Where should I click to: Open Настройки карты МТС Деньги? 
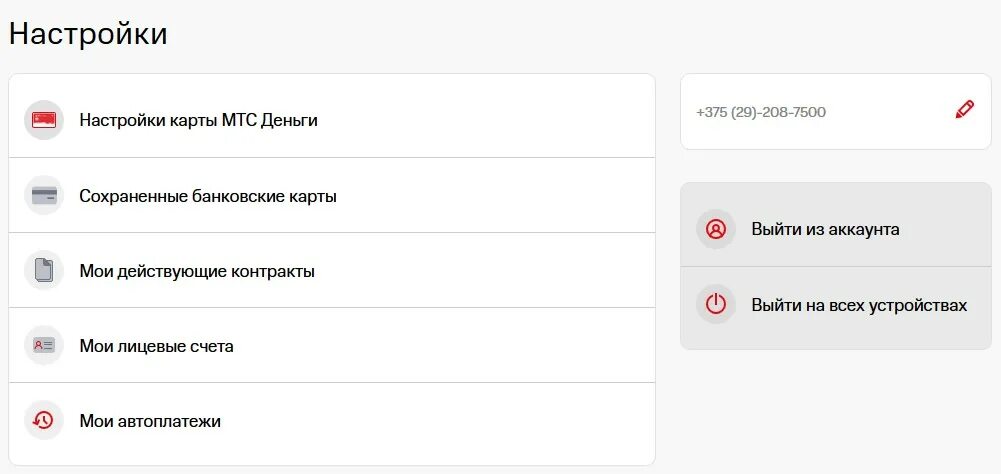[332, 120]
